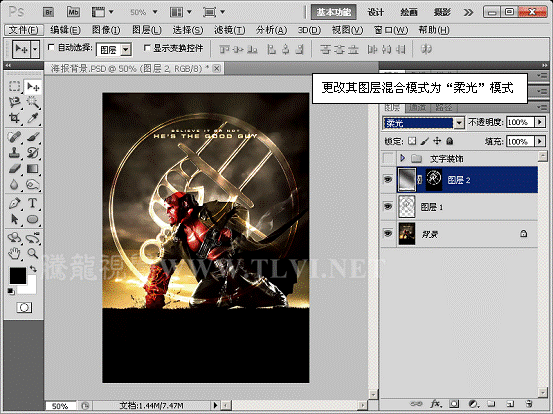This screenshot has height=414, width=553.
Task: Hide the 图层 1 layer
Action: 388,206
